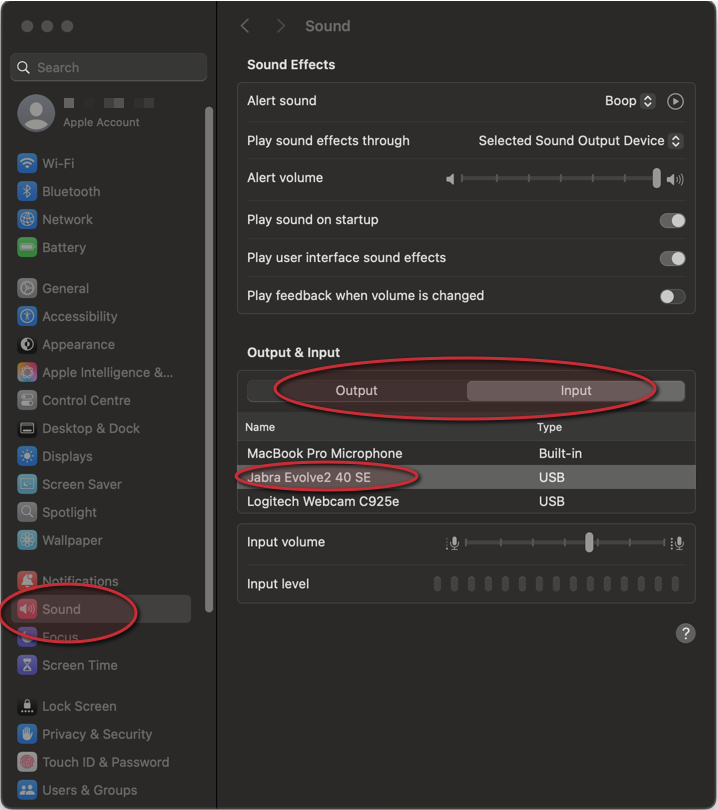Screen dimensions: 718x810
Task: Open the Alert sound Boop dropdown
Action: pos(630,101)
